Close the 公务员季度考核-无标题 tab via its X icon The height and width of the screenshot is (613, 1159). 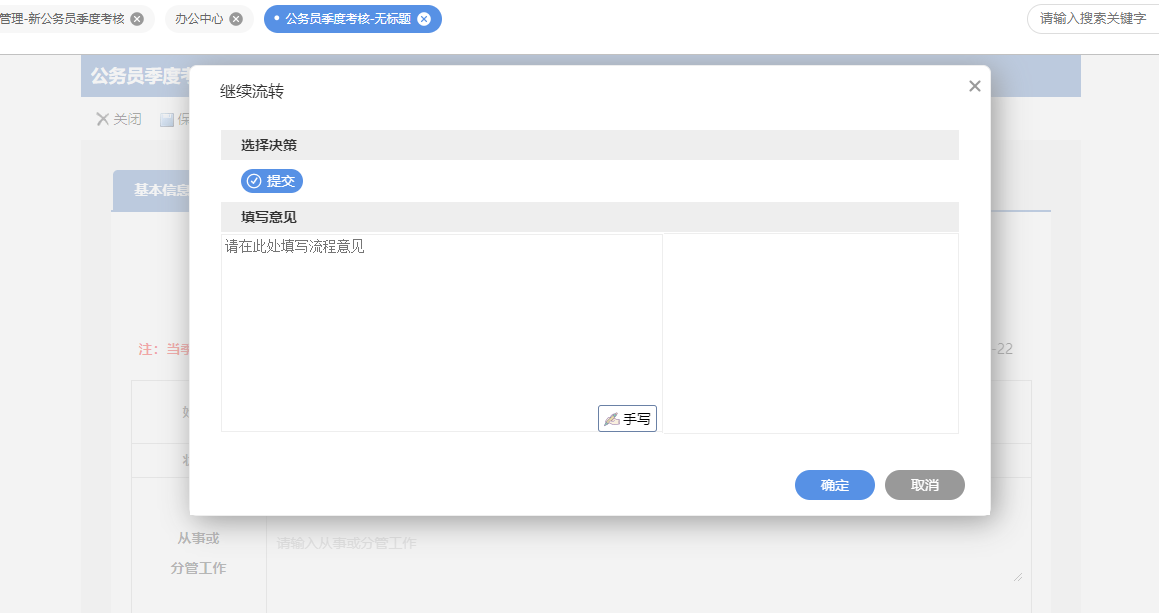[x=424, y=19]
